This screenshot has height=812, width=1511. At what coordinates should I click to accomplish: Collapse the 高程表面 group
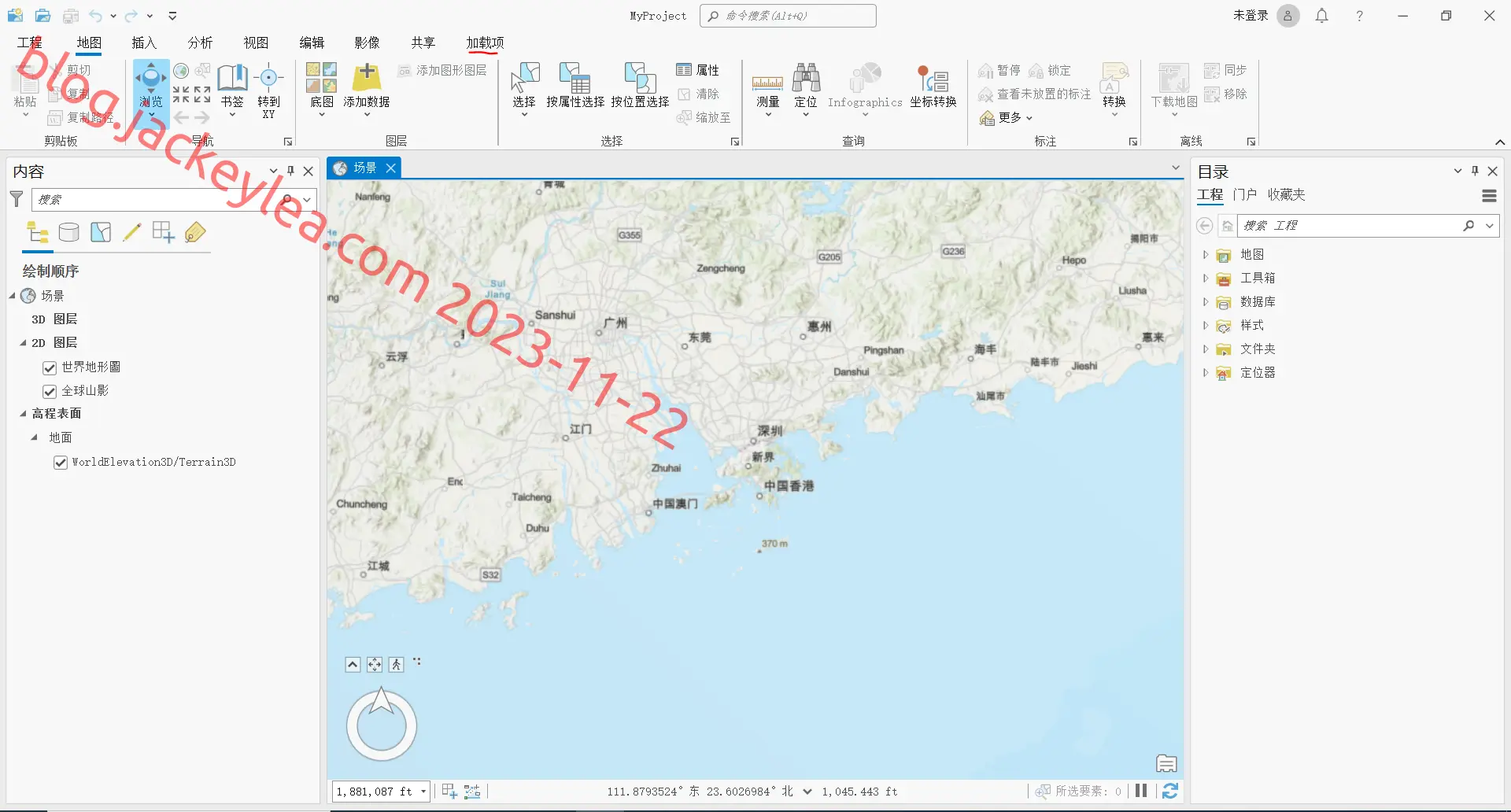[x=23, y=413]
